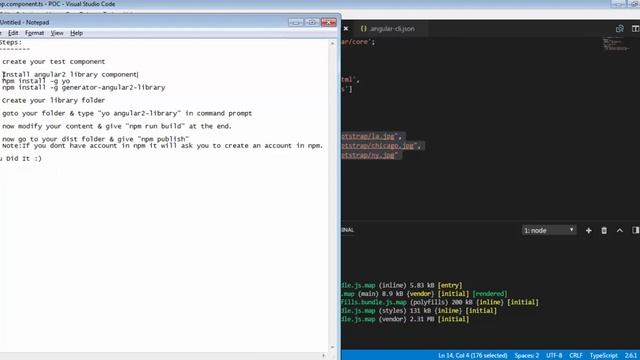The width and height of the screenshot is (640, 360).
Task: Expand the '1: node' terminal selector dropdown
Action: click(549, 231)
